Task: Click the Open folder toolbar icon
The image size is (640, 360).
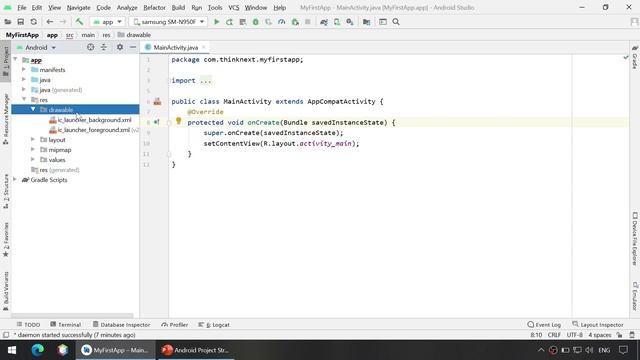Action: [7, 22]
